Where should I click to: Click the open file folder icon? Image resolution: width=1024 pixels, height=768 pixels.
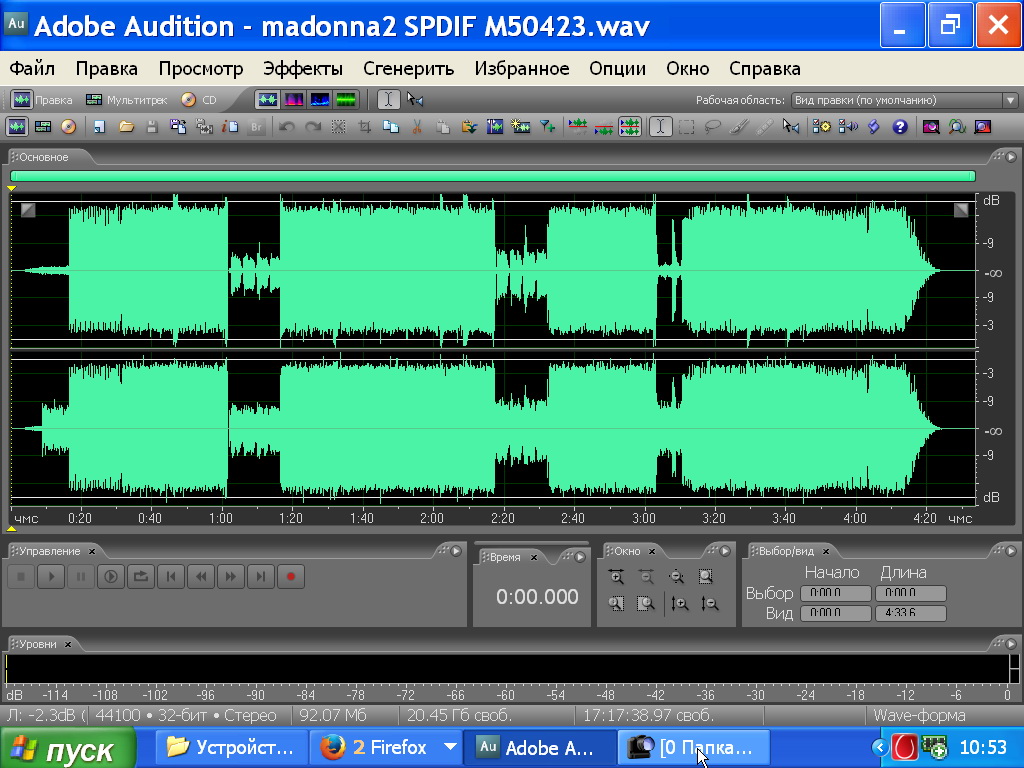coord(126,127)
